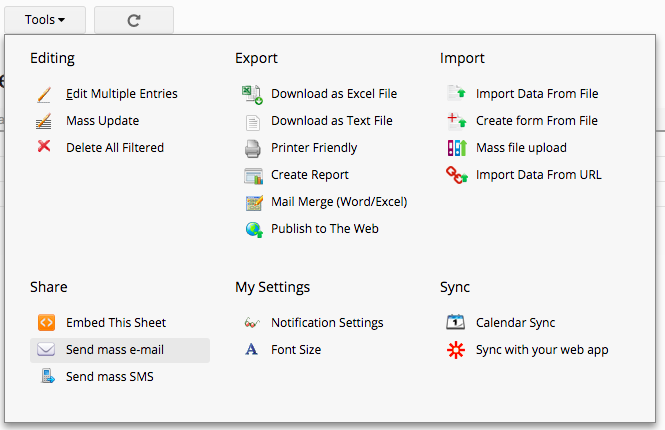Reload the sheet with the refresh button
The height and width of the screenshot is (430, 665).
tap(134, 20)
